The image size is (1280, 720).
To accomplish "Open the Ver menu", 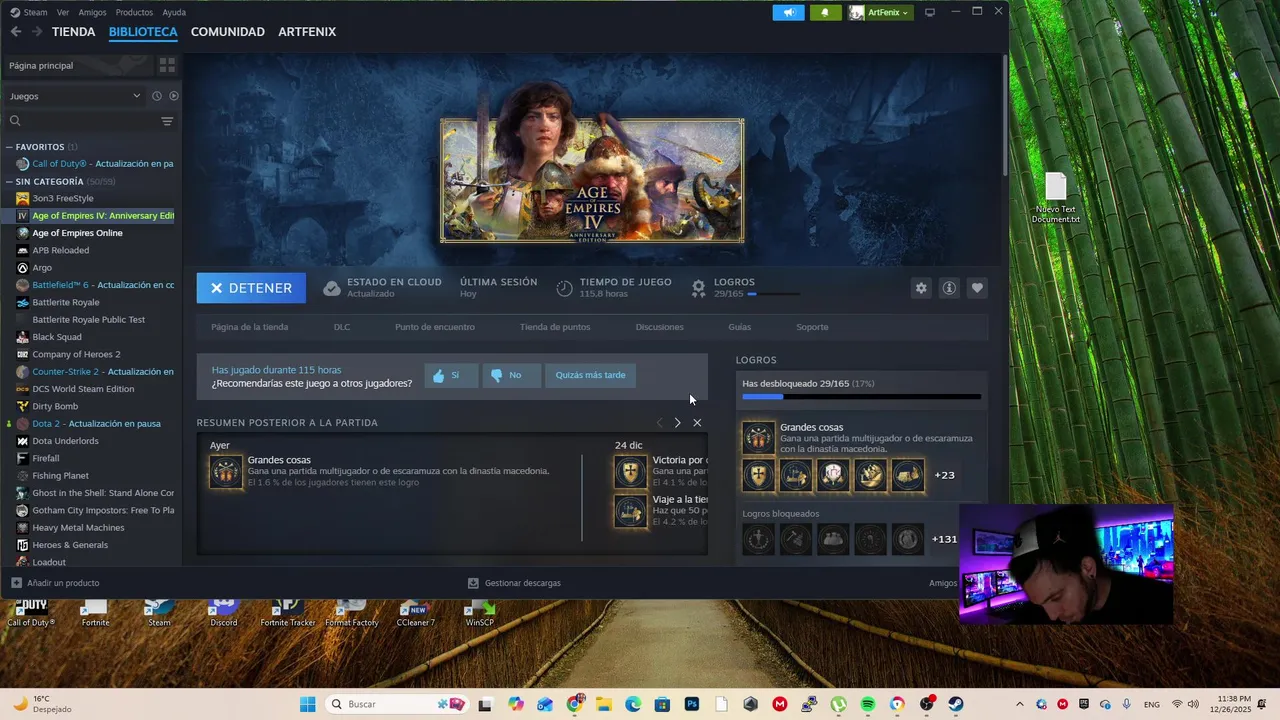I will click(x=63, y=12).
